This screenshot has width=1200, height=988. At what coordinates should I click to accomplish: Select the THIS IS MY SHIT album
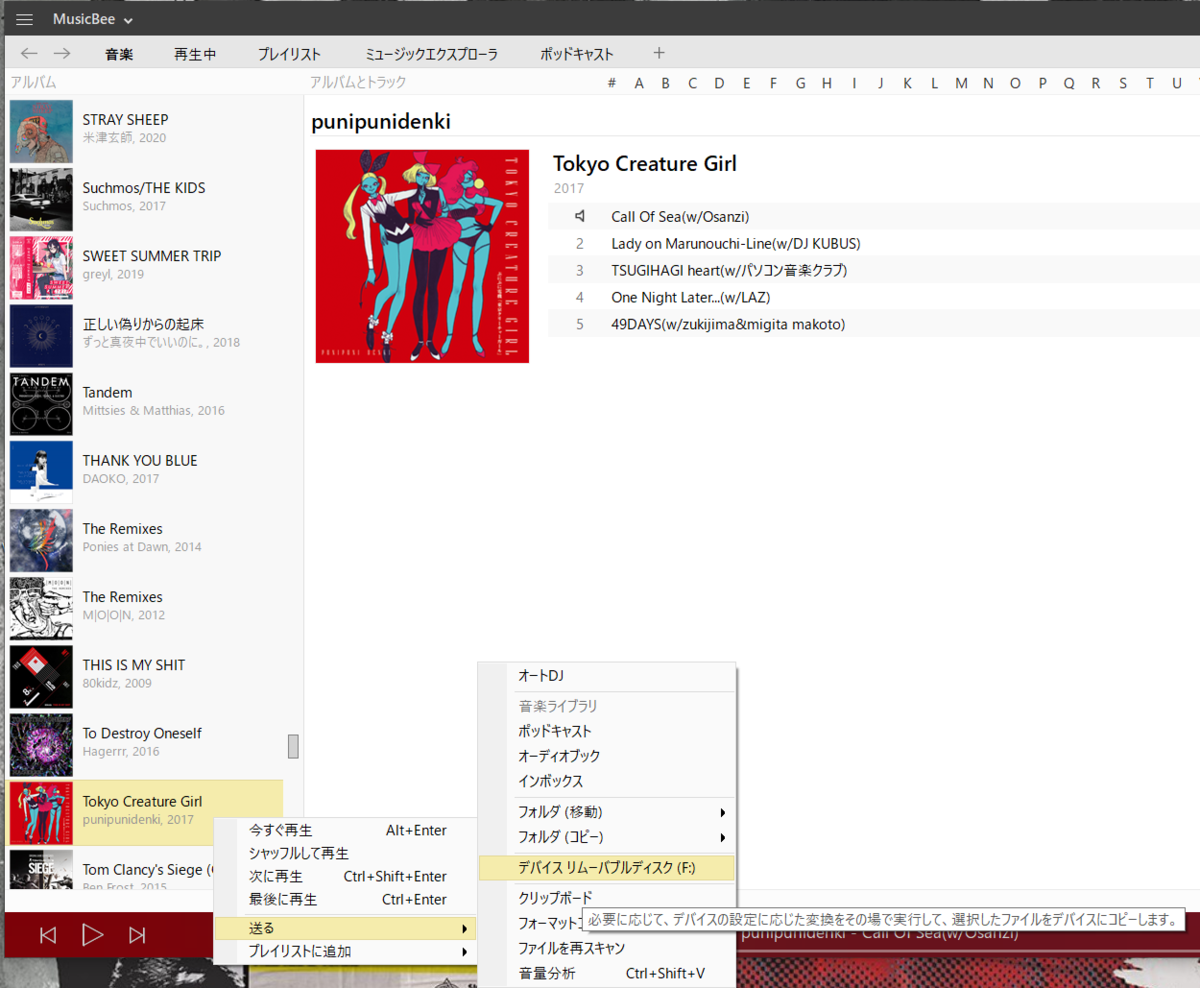(146, 676)
